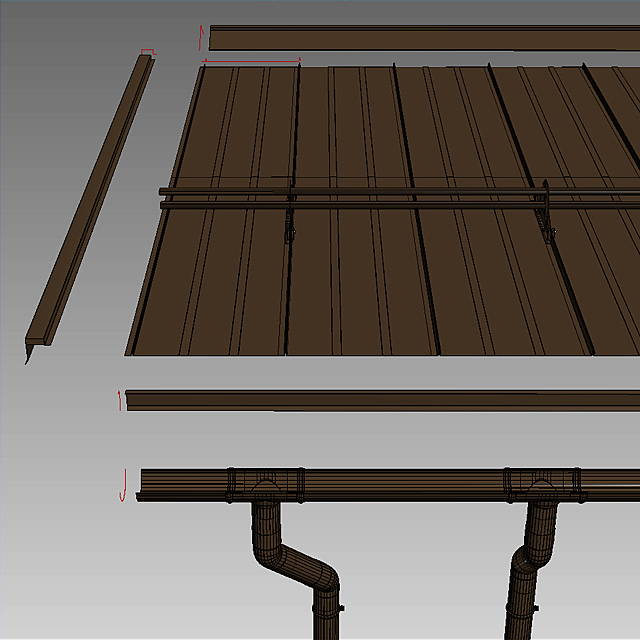Select the fascia strip below the roof panels
640x640 pixels.
point(380,400)
